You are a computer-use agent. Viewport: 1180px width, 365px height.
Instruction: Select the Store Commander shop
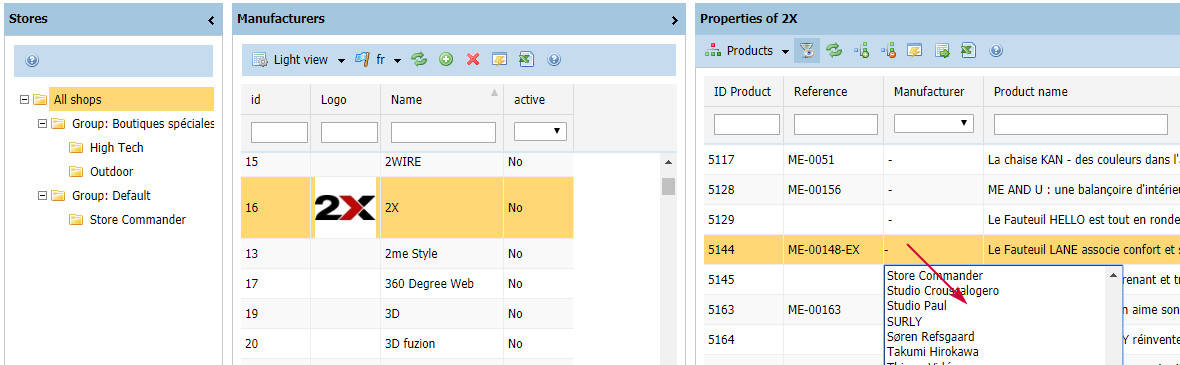click(138, 220)
